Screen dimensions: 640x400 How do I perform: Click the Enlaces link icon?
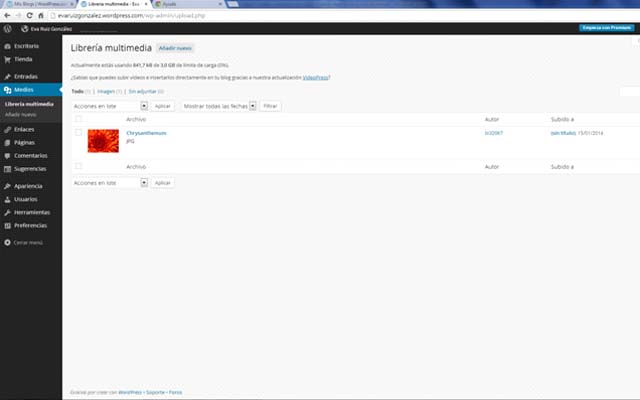coord(7,129)
